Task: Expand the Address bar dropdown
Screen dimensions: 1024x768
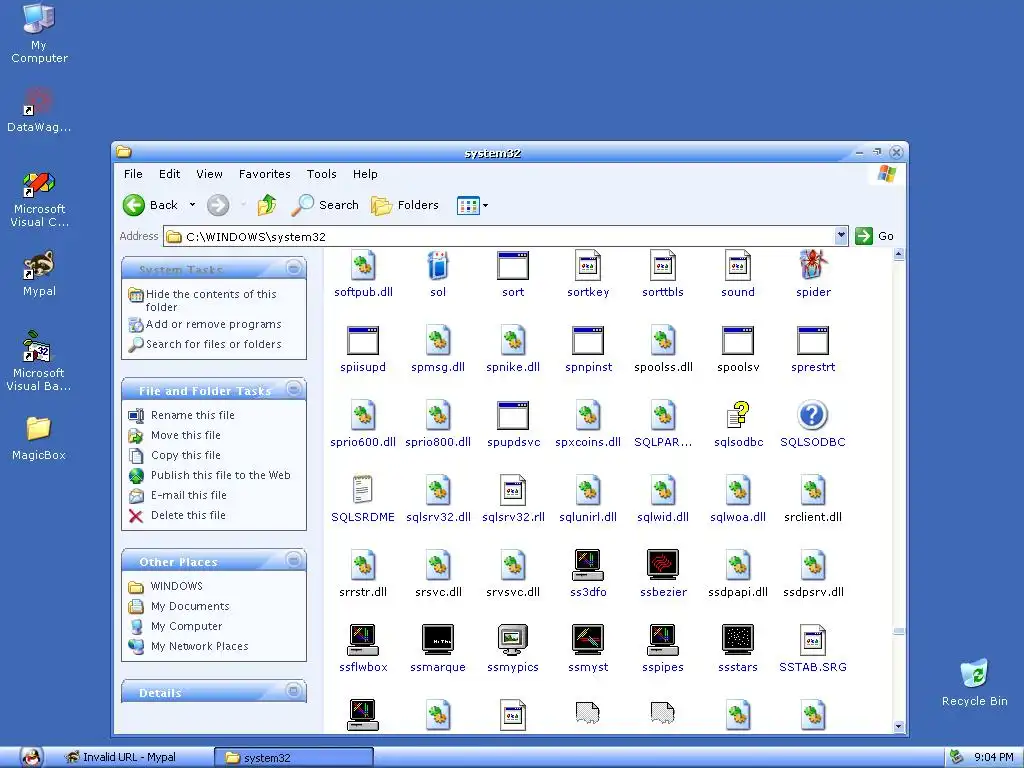Action: pyautogui.click(x=841, y=236)
